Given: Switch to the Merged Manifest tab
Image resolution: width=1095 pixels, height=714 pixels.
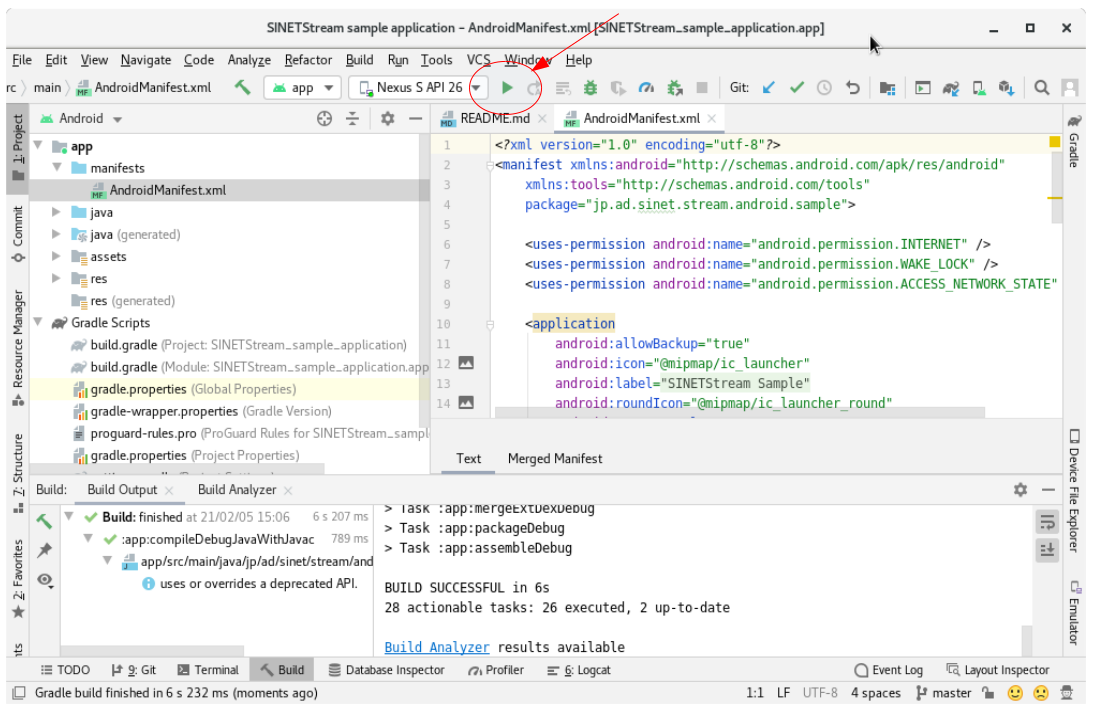Looking at the screenshot, I should [555, 459].
